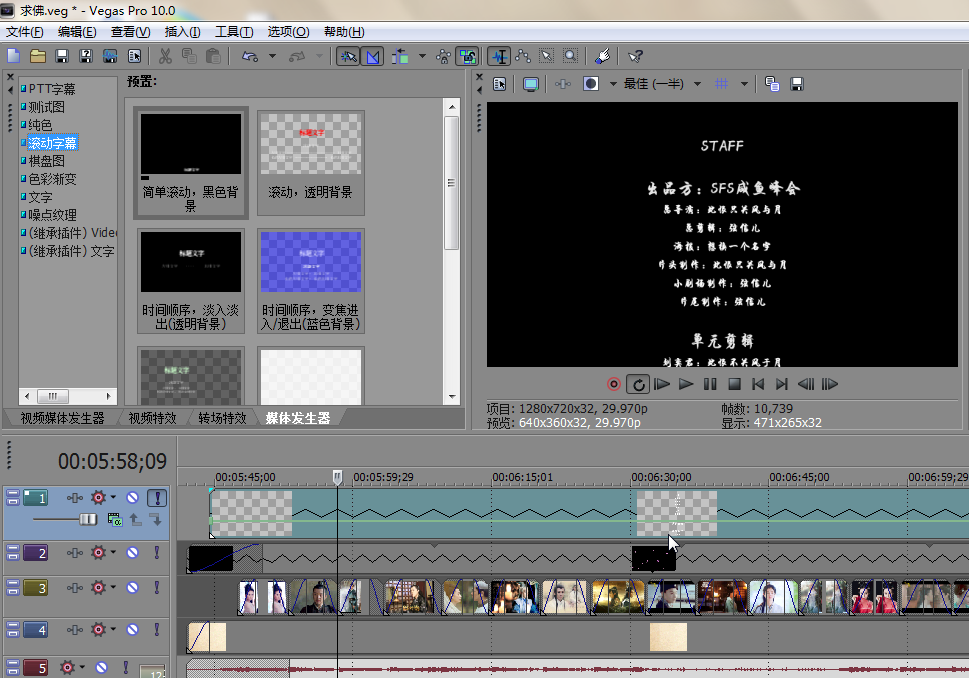This screenshot has width=969, height=678.
Task: Switch to 转场特效 tab
Action: point(222,418)
